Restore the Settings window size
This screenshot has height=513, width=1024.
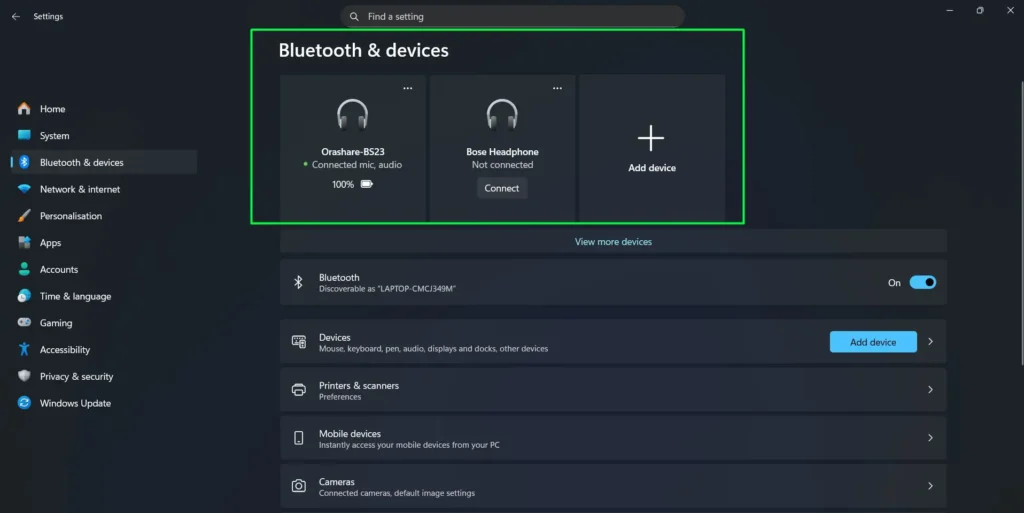(980, 10)
